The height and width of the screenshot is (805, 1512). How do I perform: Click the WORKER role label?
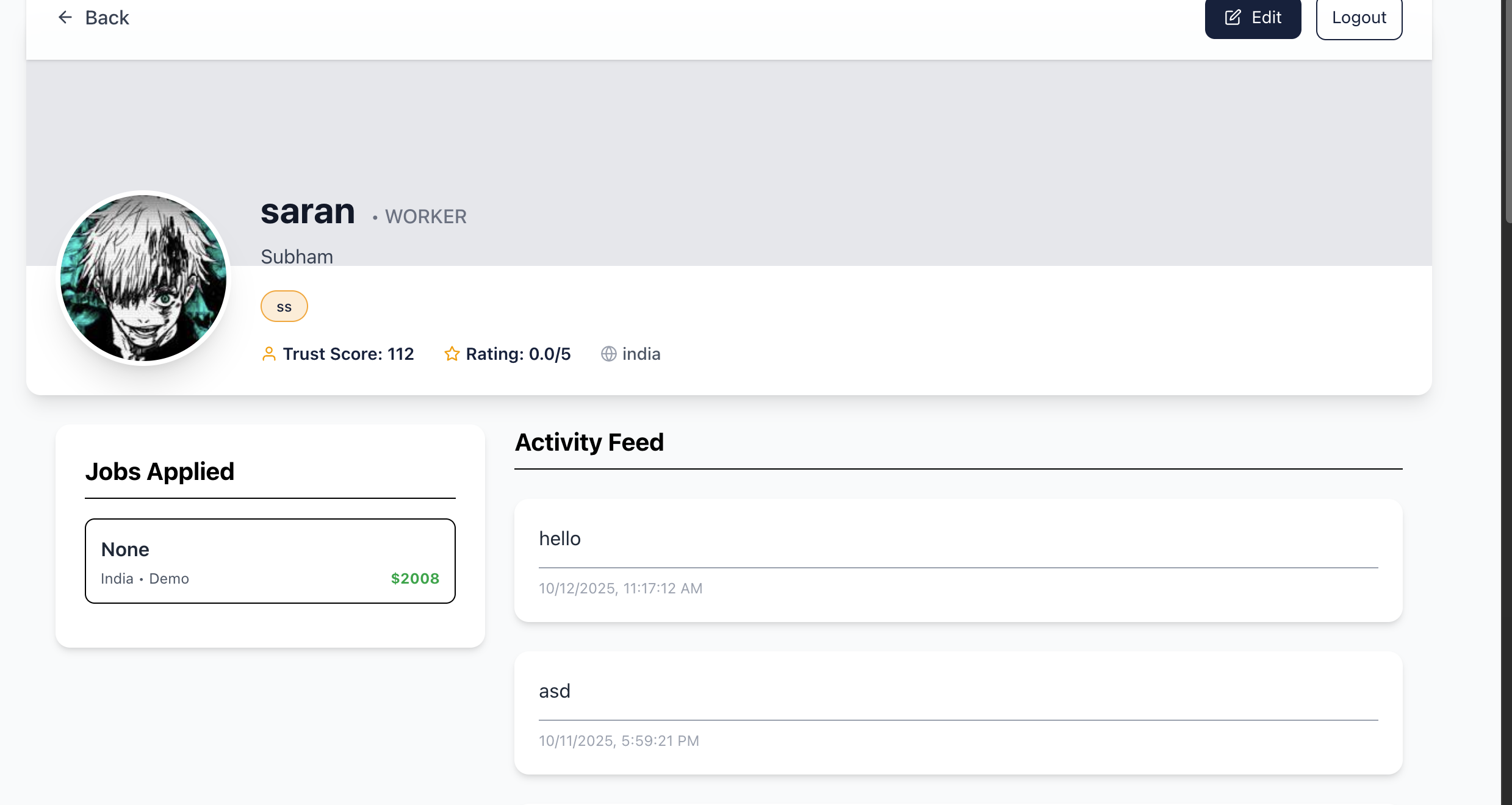click(425, 216)
